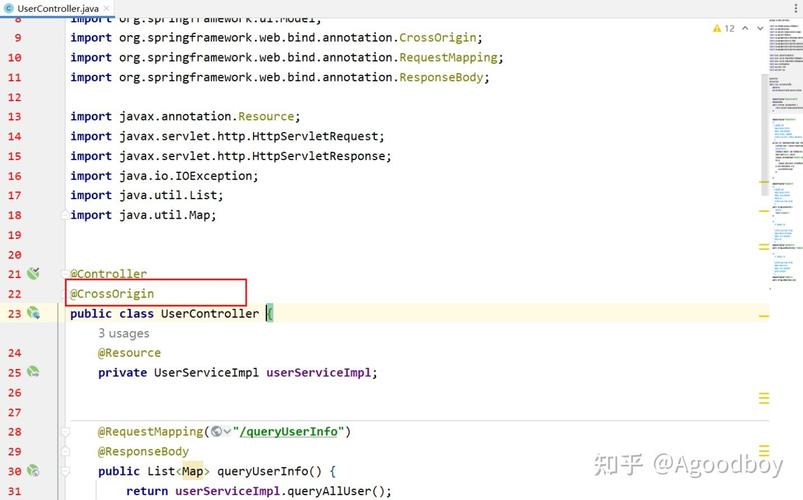
Task: Click the request mapping gutter icon on line 30
Action: click(x=33, y=471)
